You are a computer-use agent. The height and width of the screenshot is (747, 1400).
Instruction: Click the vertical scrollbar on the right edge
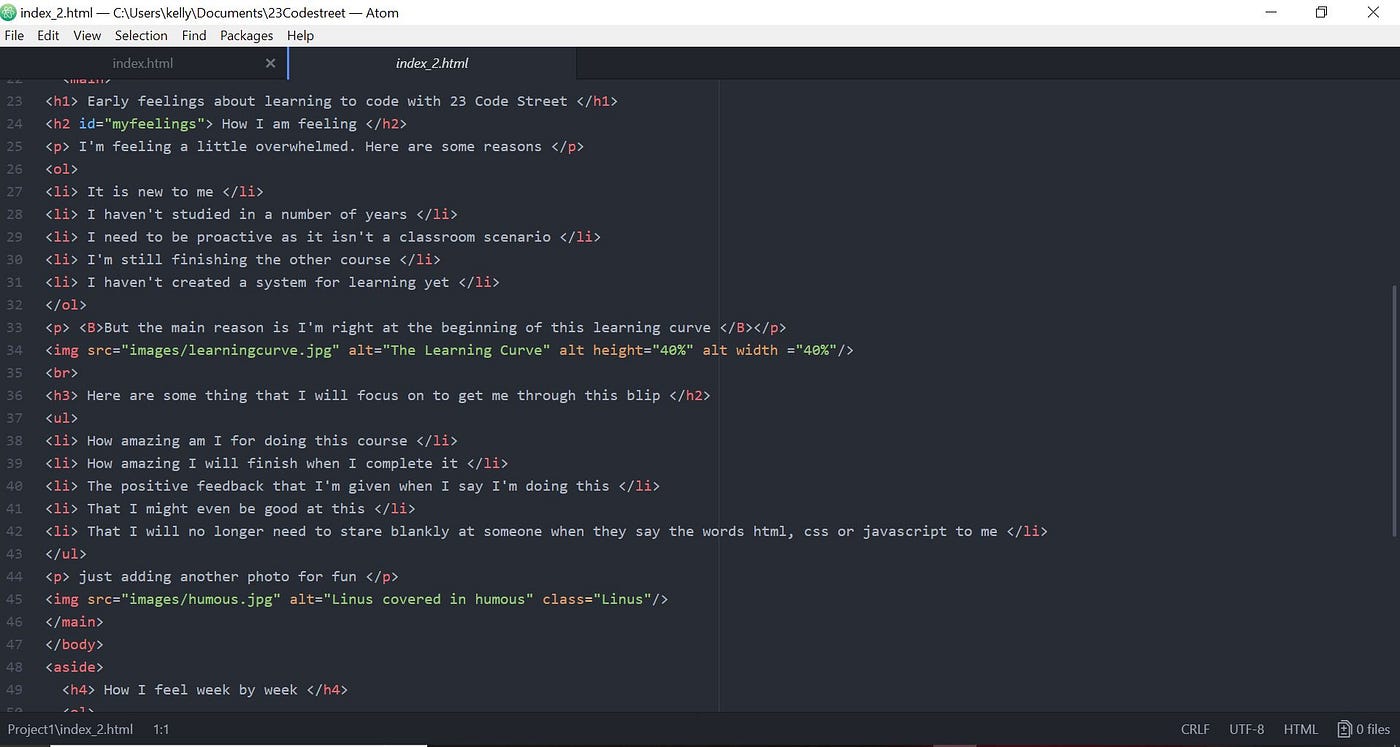tap(1395, 400)
